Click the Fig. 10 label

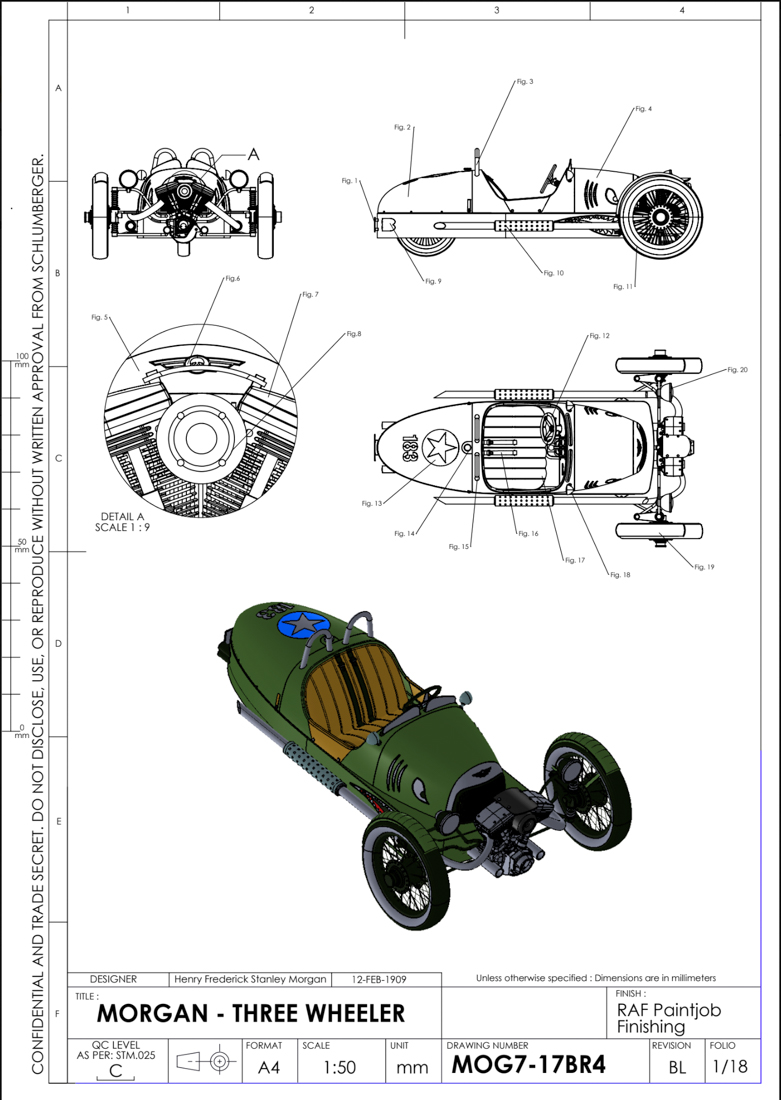pos(554,273)
